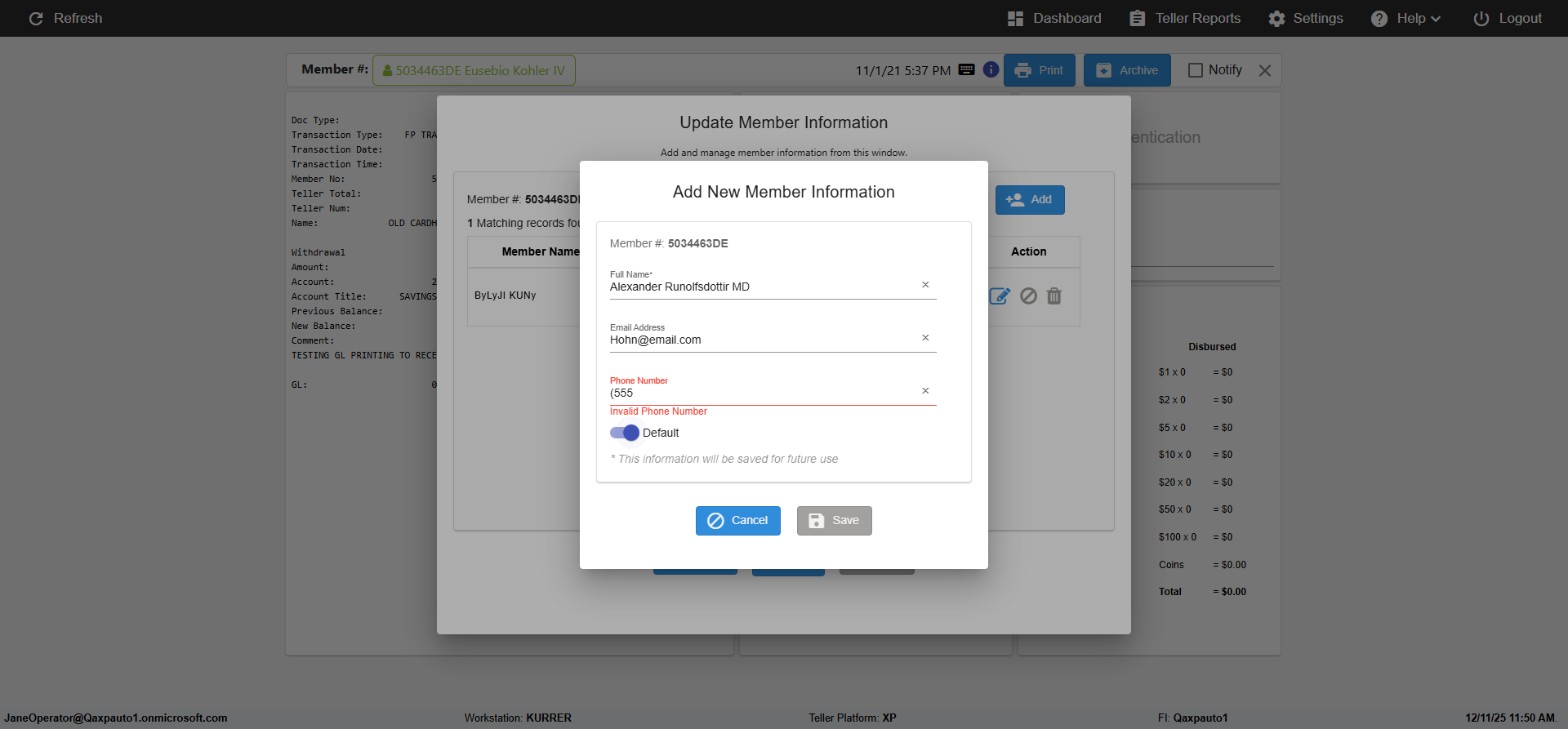This screenshot has width=1568, height=729.
Task: Click Logout in the top bar
Action: 1508,18
